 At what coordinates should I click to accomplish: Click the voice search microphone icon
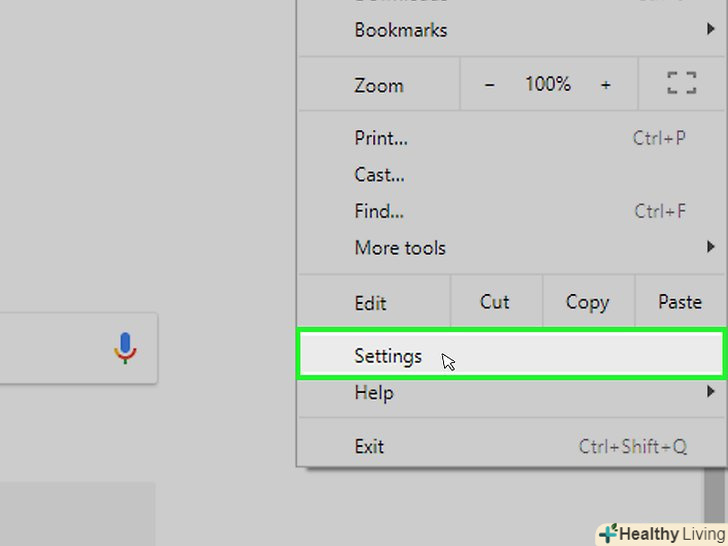(x=125, y=348)
